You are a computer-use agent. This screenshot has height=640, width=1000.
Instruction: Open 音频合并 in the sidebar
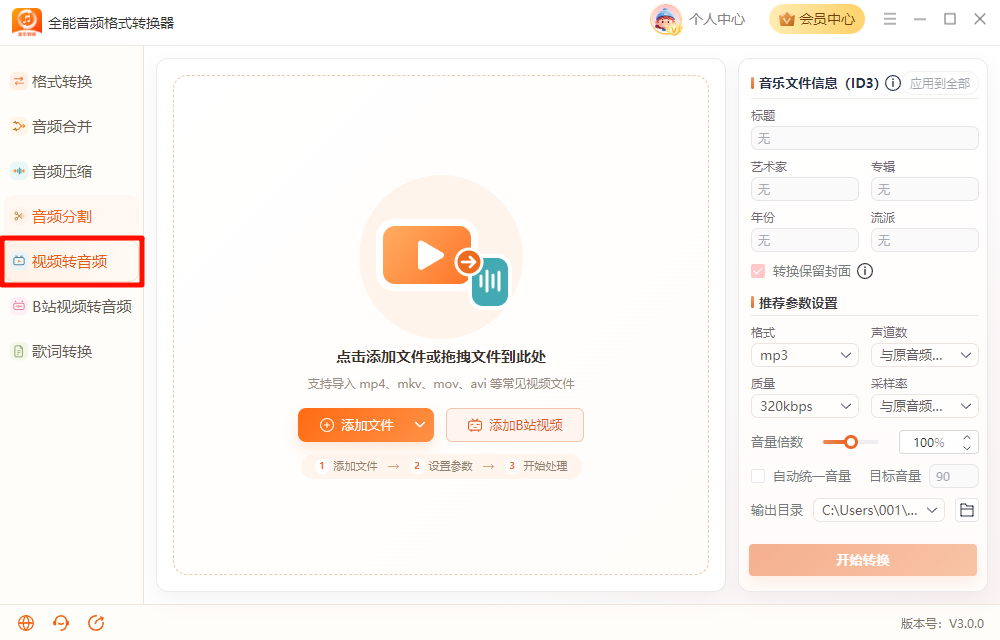[71, 126]
